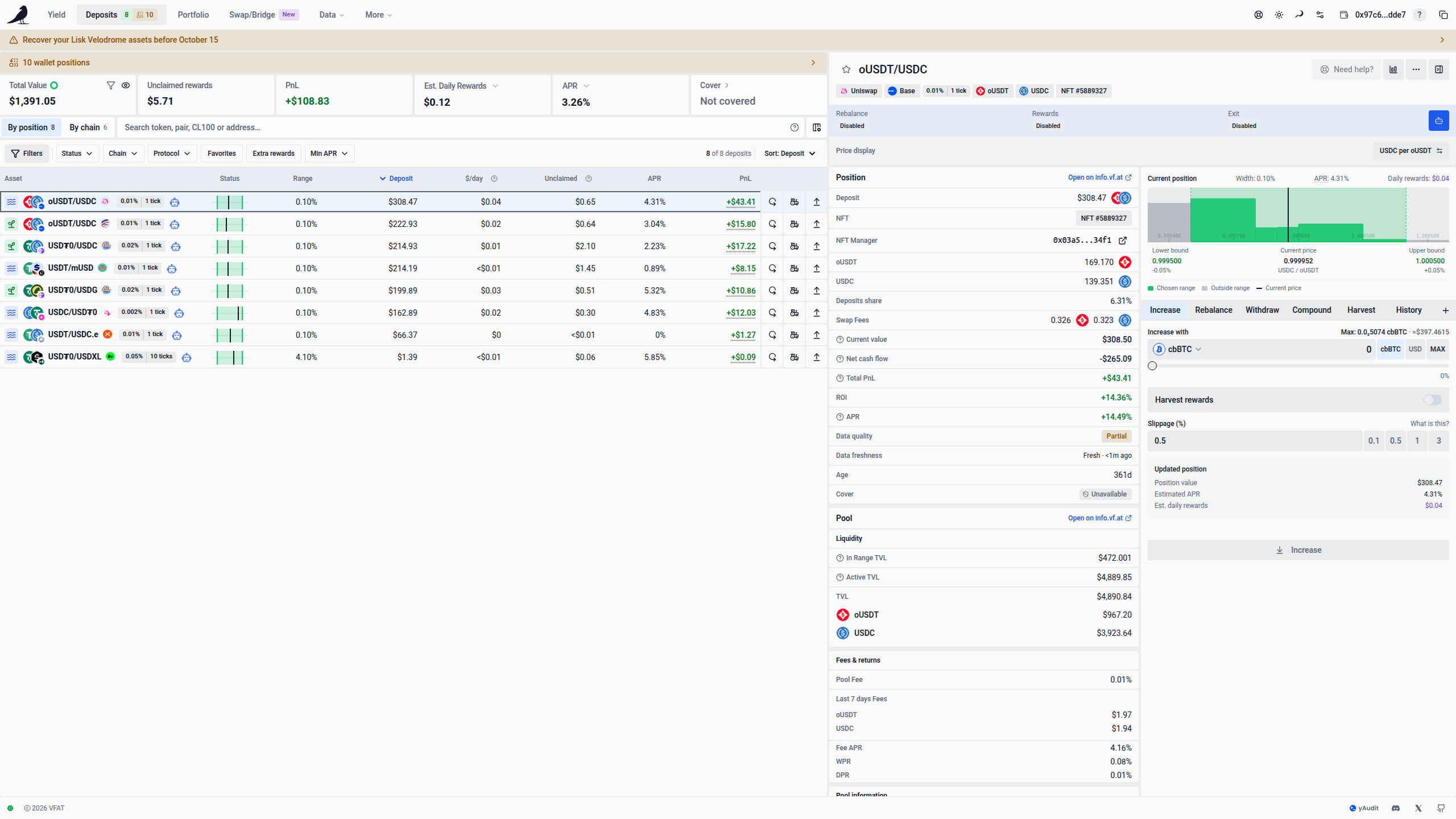Click the increase amount slider handle

point(1152,366)
